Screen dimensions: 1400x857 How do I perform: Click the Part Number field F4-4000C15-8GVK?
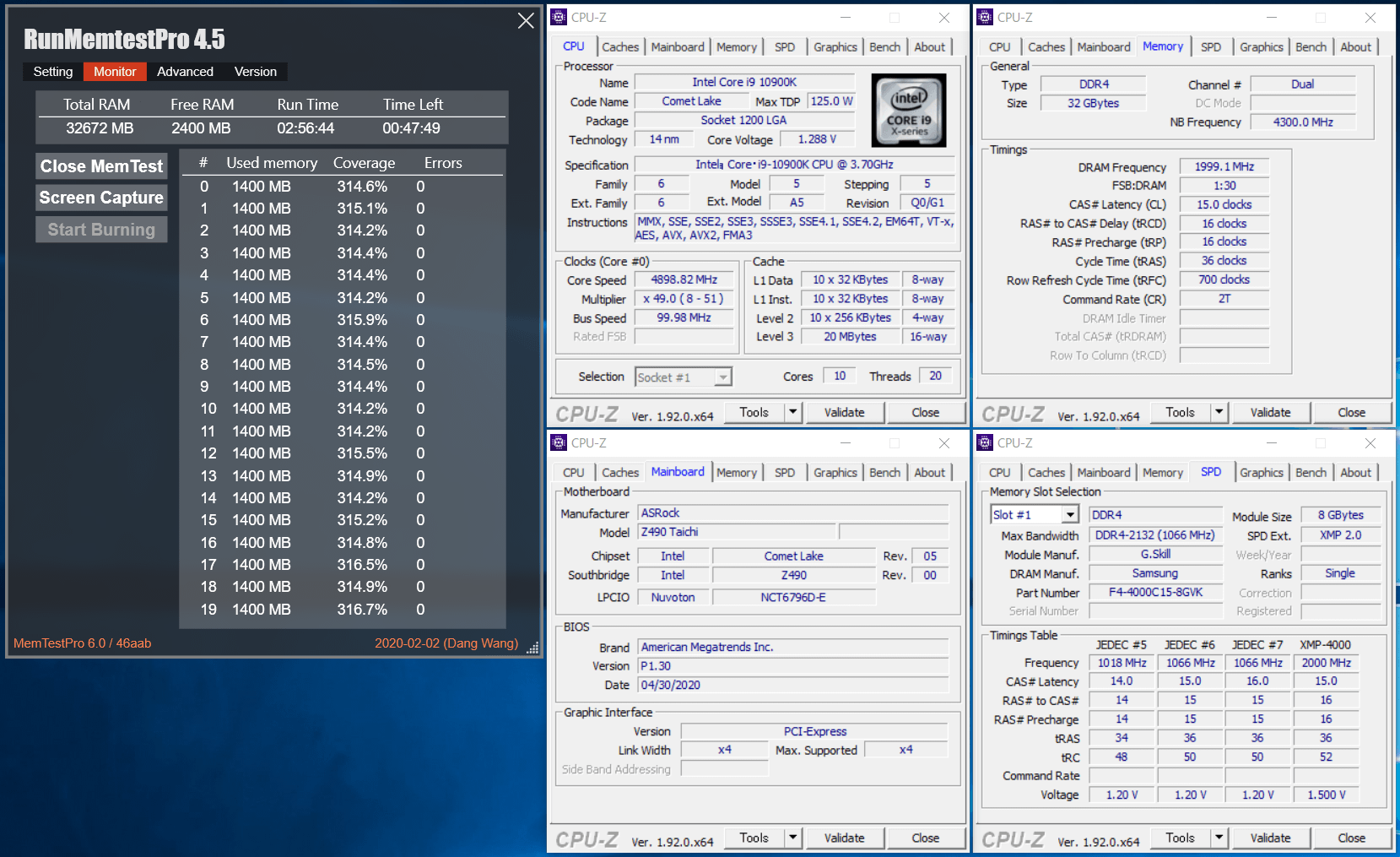(x=1155, y=593)
